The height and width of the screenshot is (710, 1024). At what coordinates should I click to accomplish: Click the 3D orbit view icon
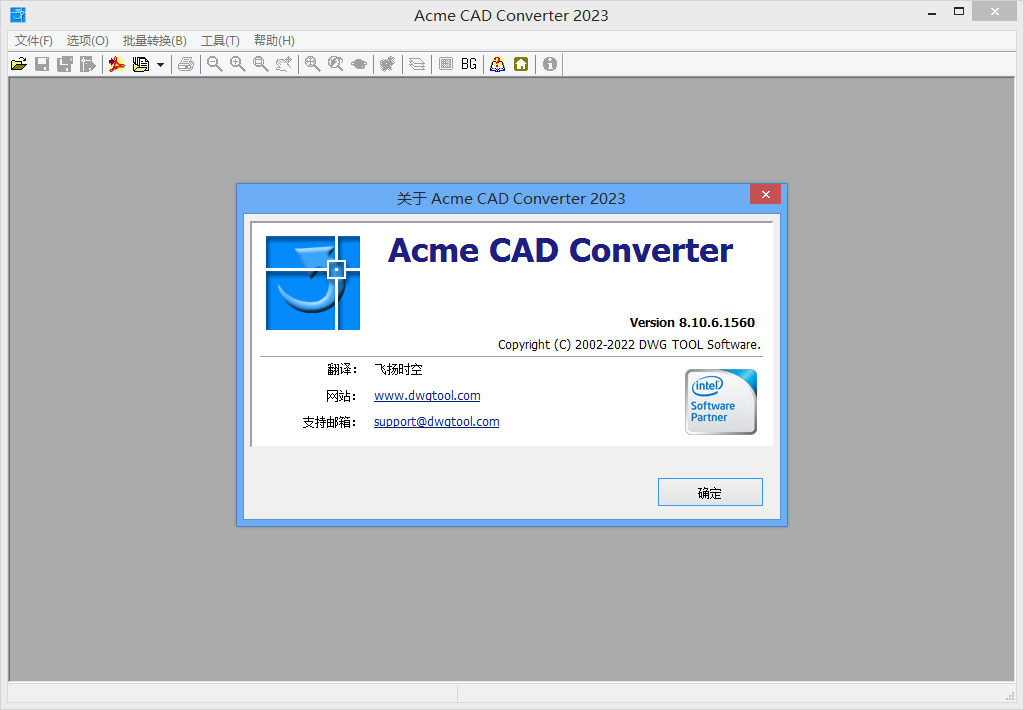(359, 64)
